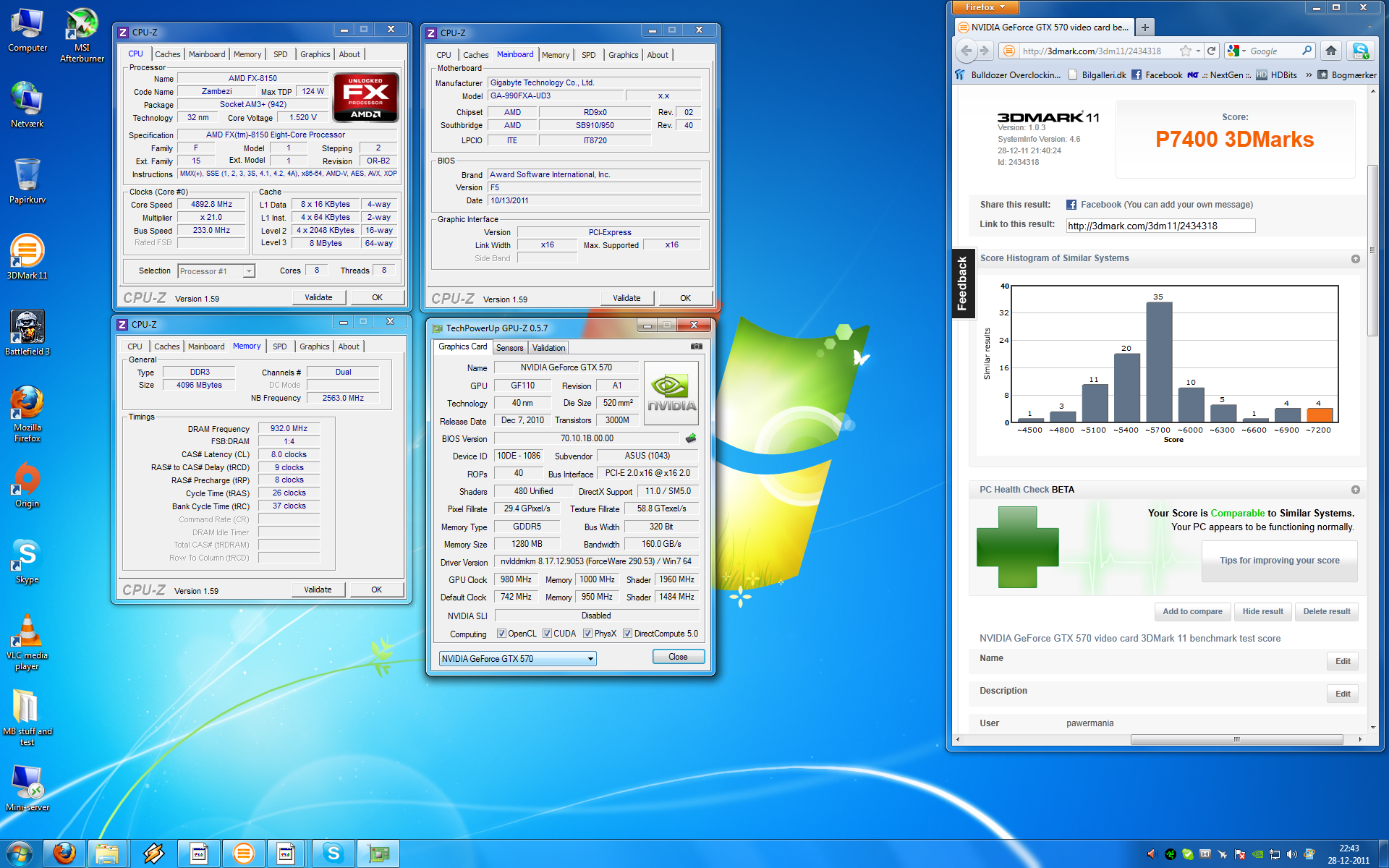The height and width of the screenshot is (868, 1389).
Task: Open the Bulldozer Overclocking bookmark
Action: click(1008, 75)
